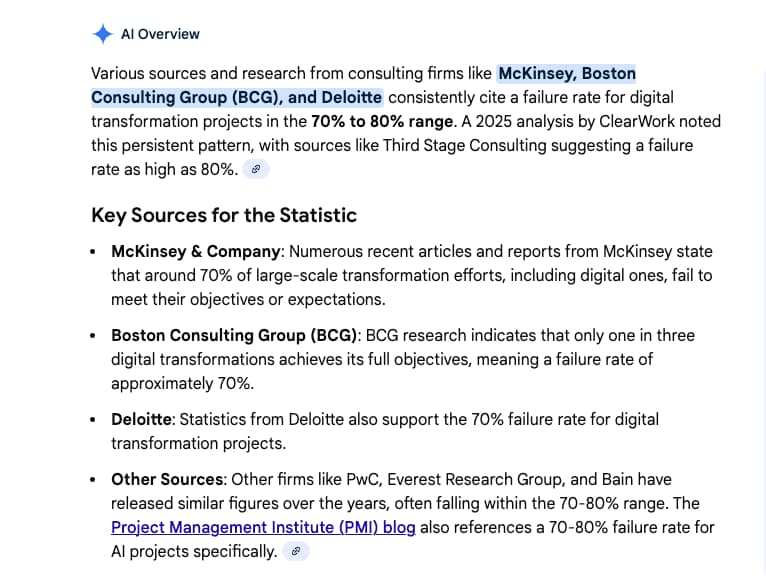766x583 pixels.
Task: Click the "Key Sources for the Statistic" heading
Action: click(x=224, y=215)
